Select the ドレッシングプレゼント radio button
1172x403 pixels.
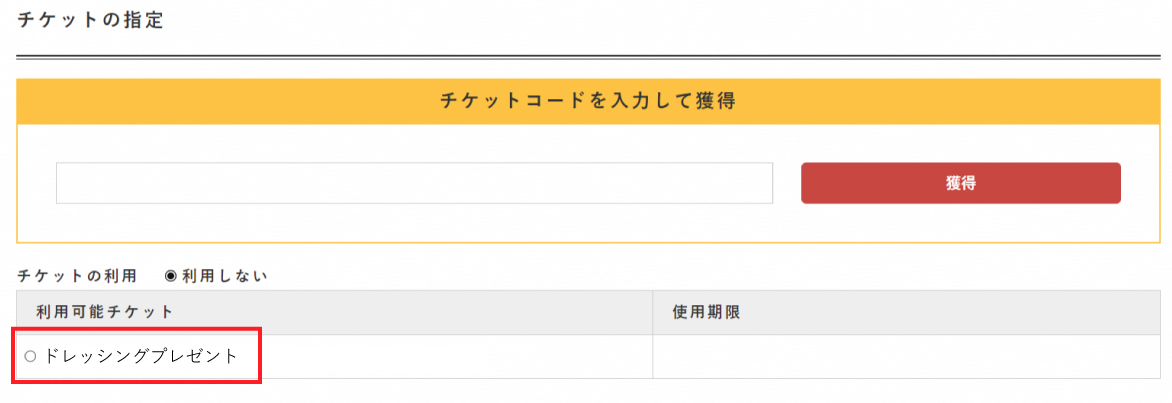(x=31, y=357)
